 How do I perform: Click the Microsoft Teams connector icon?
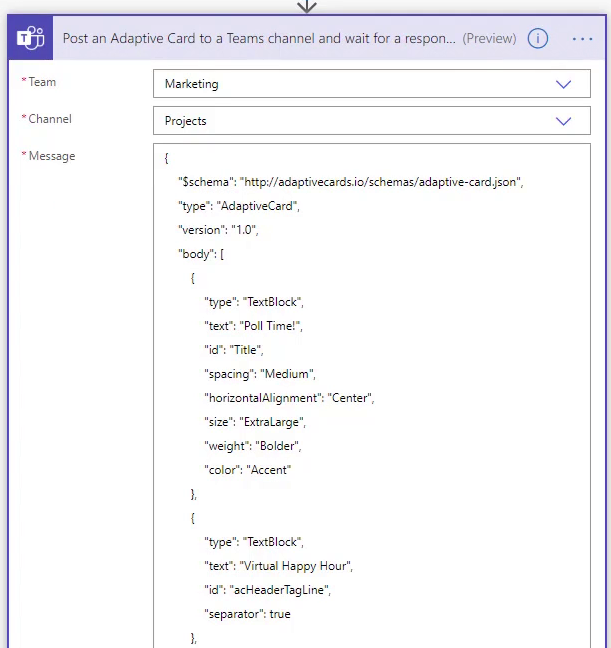30,38
